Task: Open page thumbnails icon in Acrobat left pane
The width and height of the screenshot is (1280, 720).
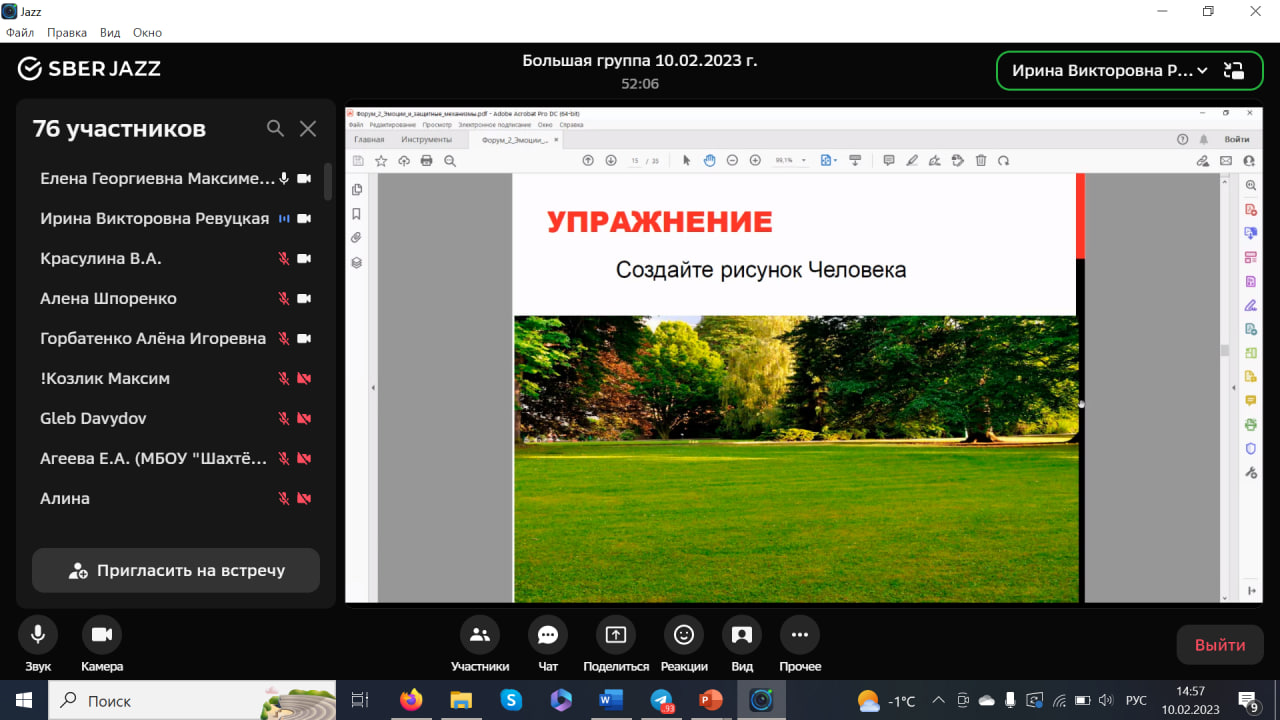Action: click(x=357, y=190)
